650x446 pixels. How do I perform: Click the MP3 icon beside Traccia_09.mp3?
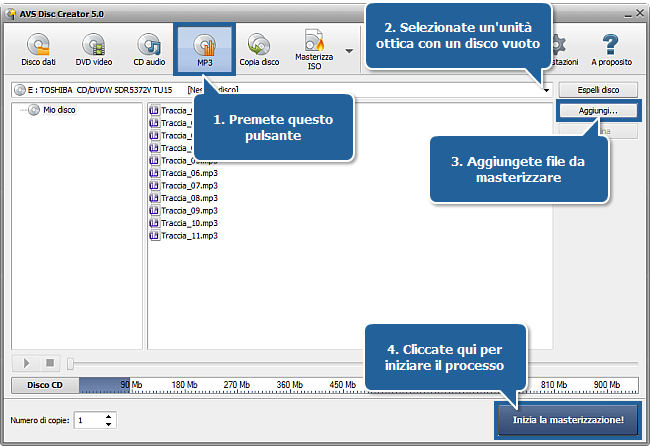154,210
